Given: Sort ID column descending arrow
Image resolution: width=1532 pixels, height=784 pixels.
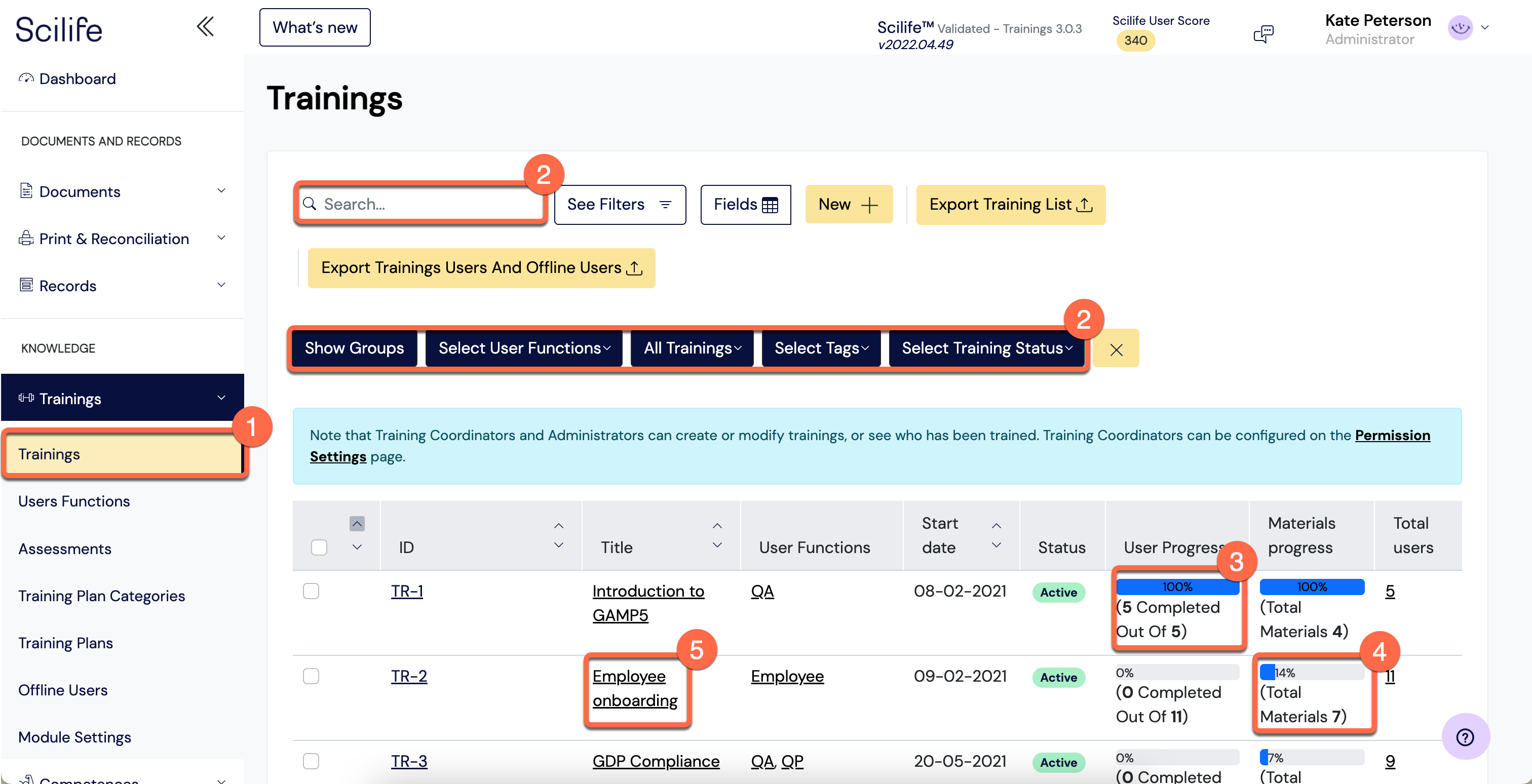Looking at the screenshot, I should tap(558, 545).
